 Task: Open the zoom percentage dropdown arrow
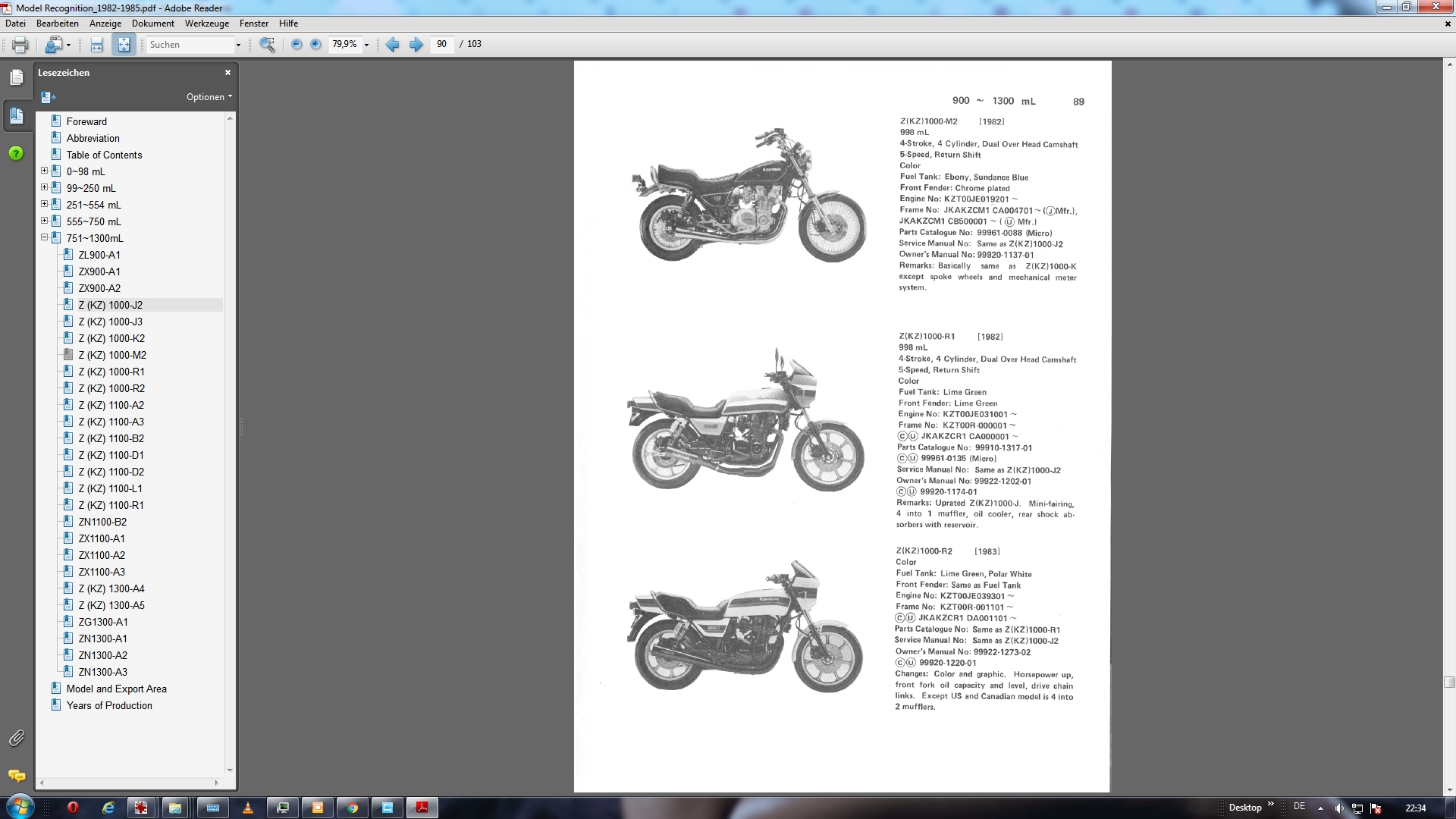tap(367, 45)
